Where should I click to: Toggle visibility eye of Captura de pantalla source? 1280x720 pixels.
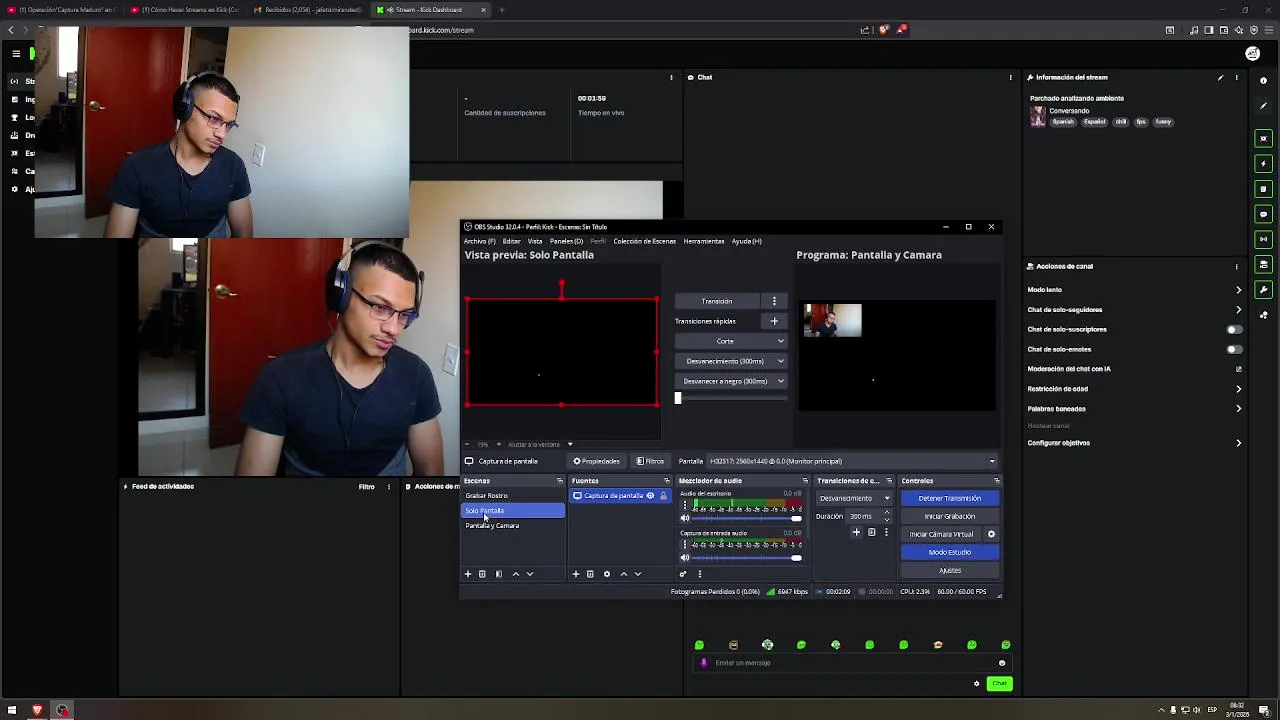pyautogui.click(x=650, y=496)
